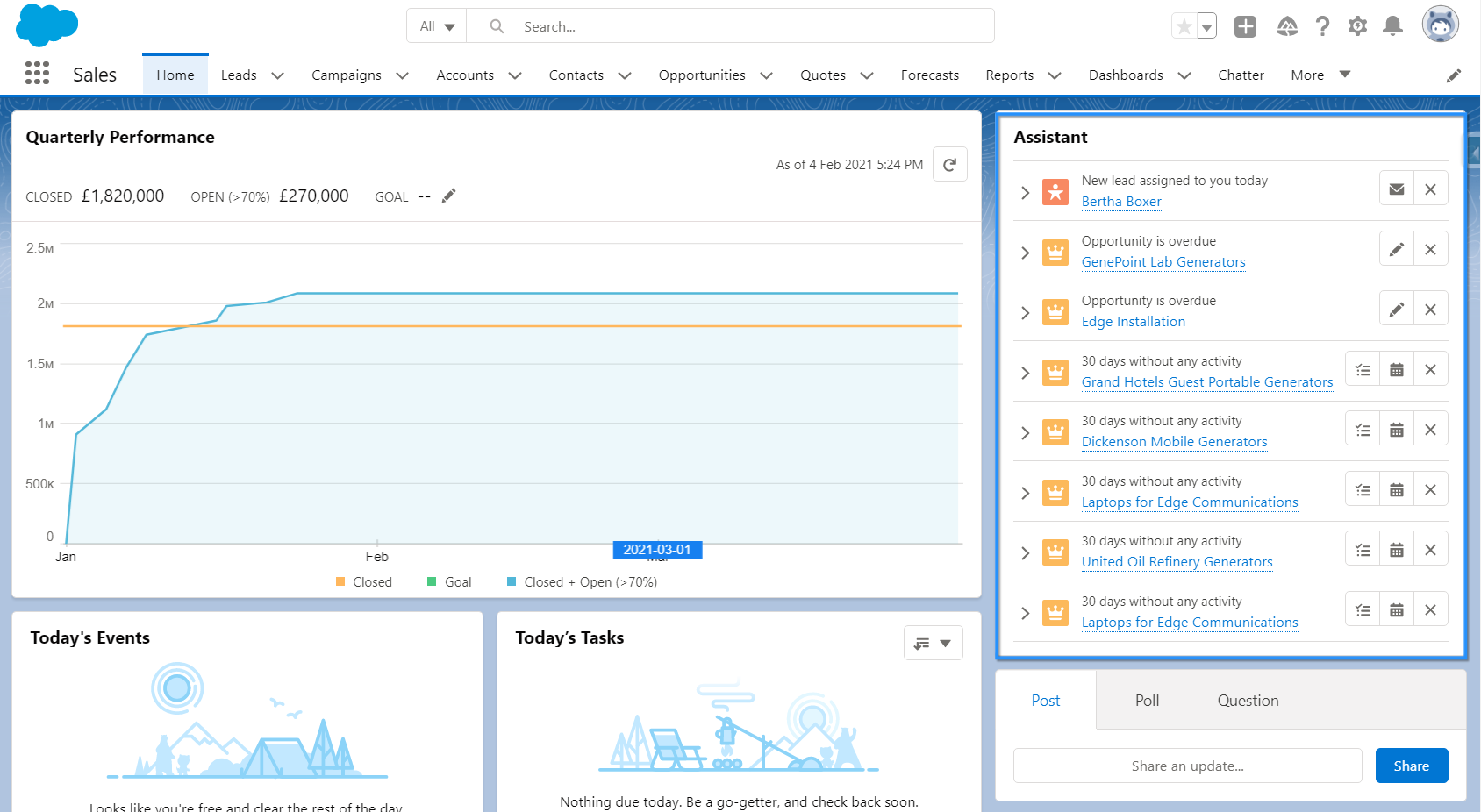
Task: Open the Reports tab dropdown chevron
Action: (x=1055, y=75)
